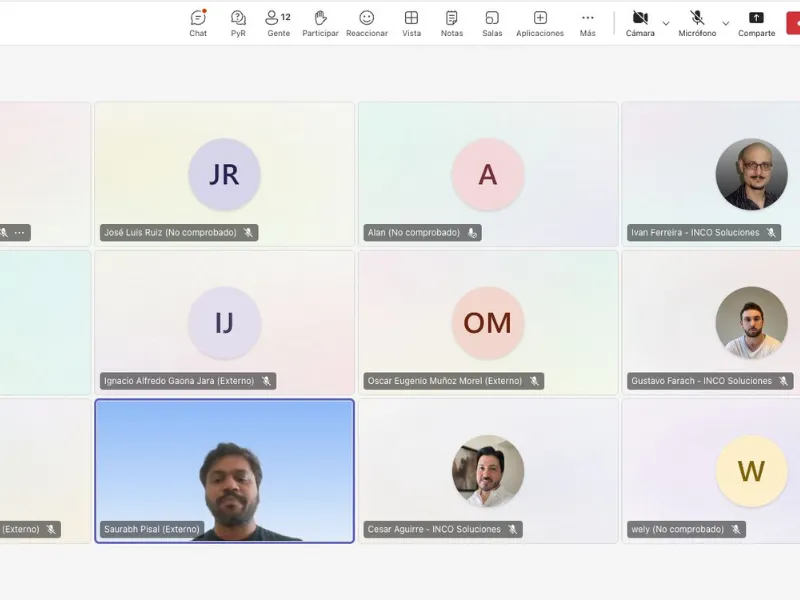Raise hand with Participar icon
This screenshot has width=800, height=600.
pyautogui.click(x=320, y=23)
